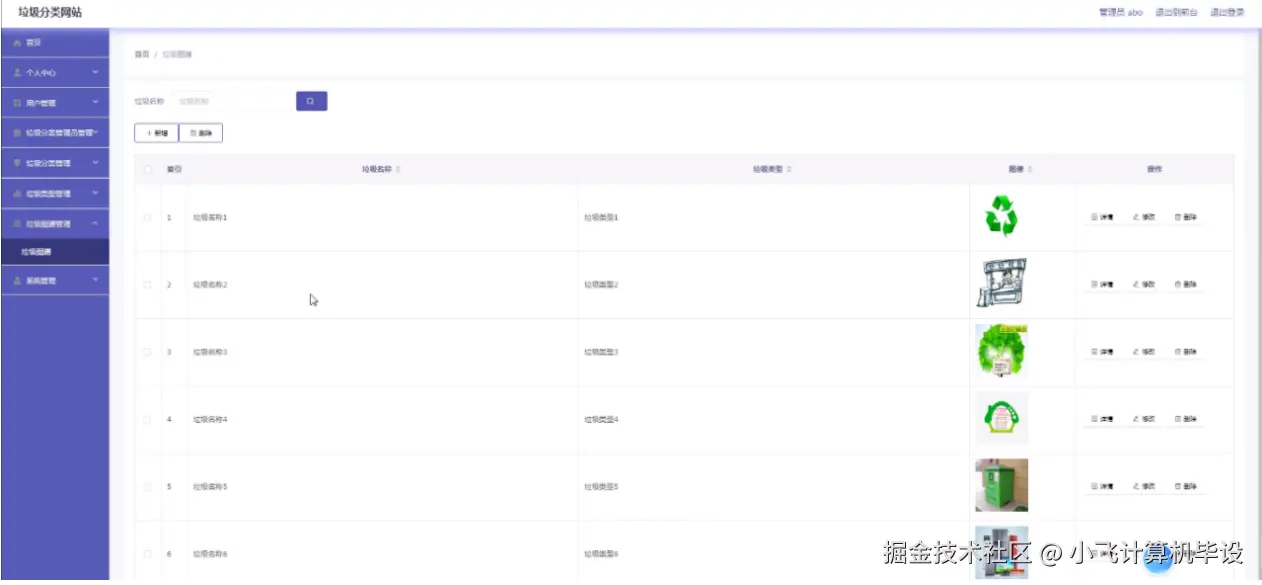Click 修改 pencil for 垃圾名称3 row
1262x585 pixels.
[x=1144, y=352]
